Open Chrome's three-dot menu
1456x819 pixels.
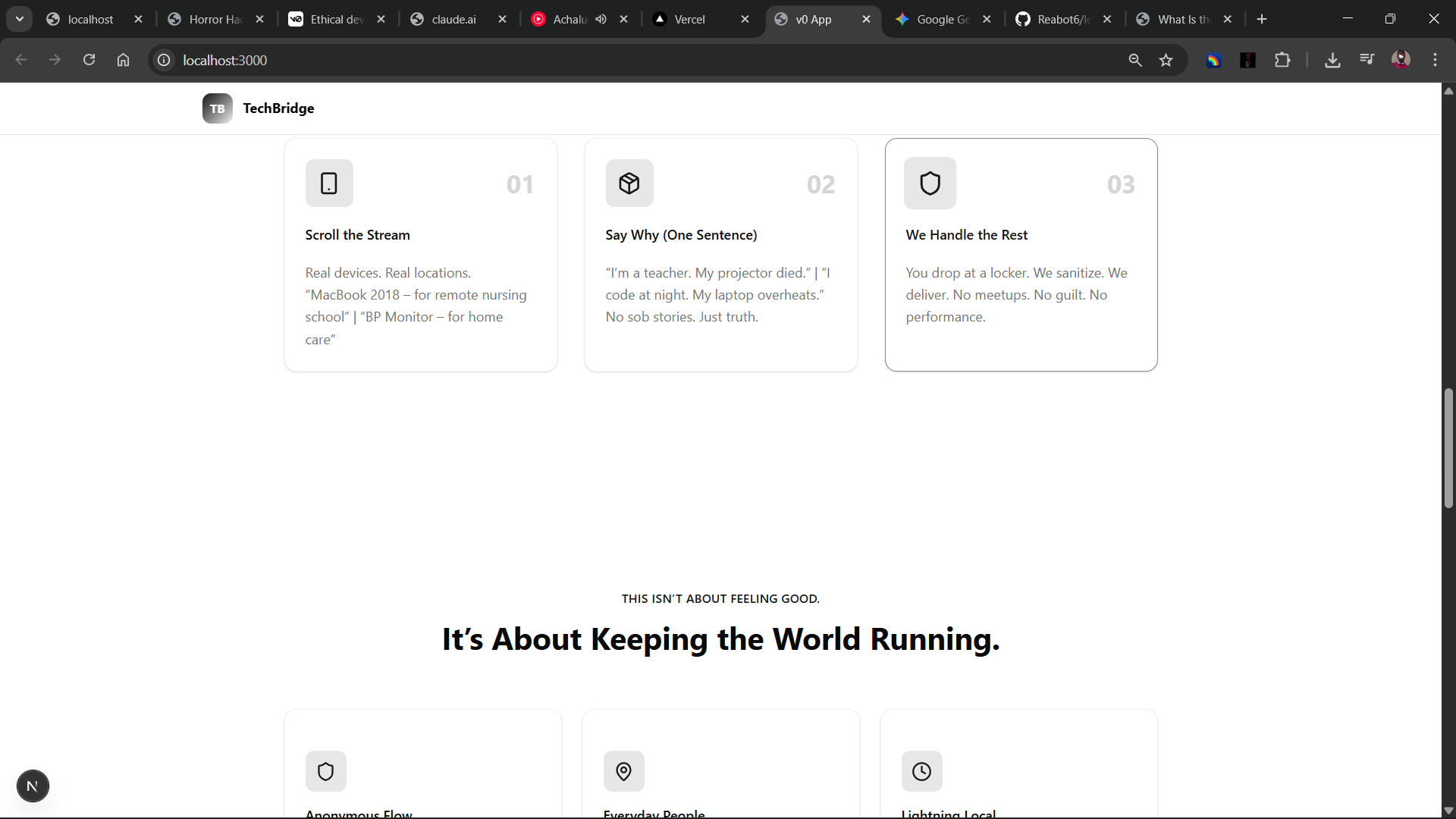pyautogui.click(x=1435, y=61)
